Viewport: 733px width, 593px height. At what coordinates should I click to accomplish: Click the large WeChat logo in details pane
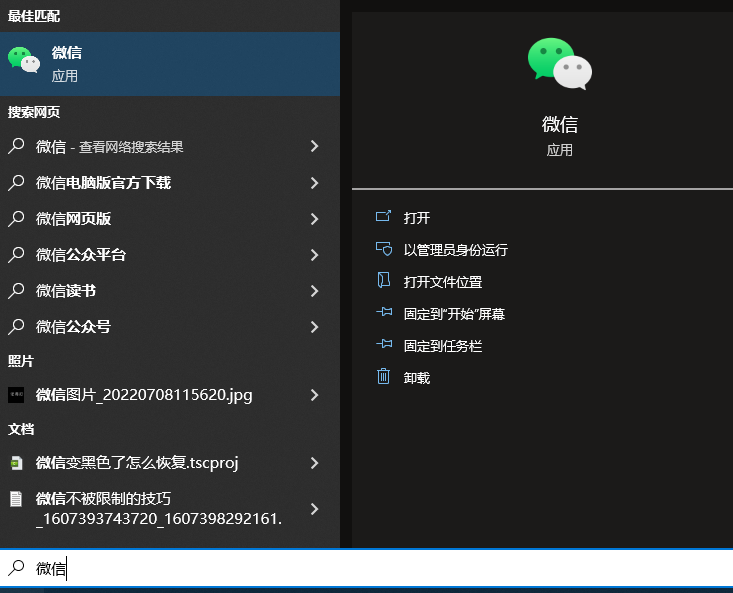point(559,64)
